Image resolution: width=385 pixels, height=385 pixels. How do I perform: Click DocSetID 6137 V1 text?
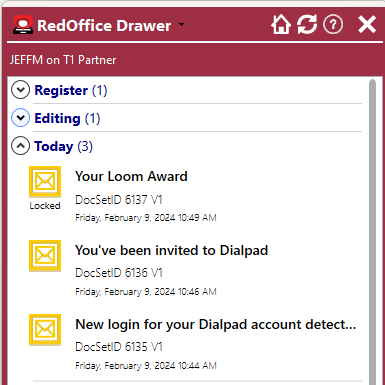pos(119,200)
